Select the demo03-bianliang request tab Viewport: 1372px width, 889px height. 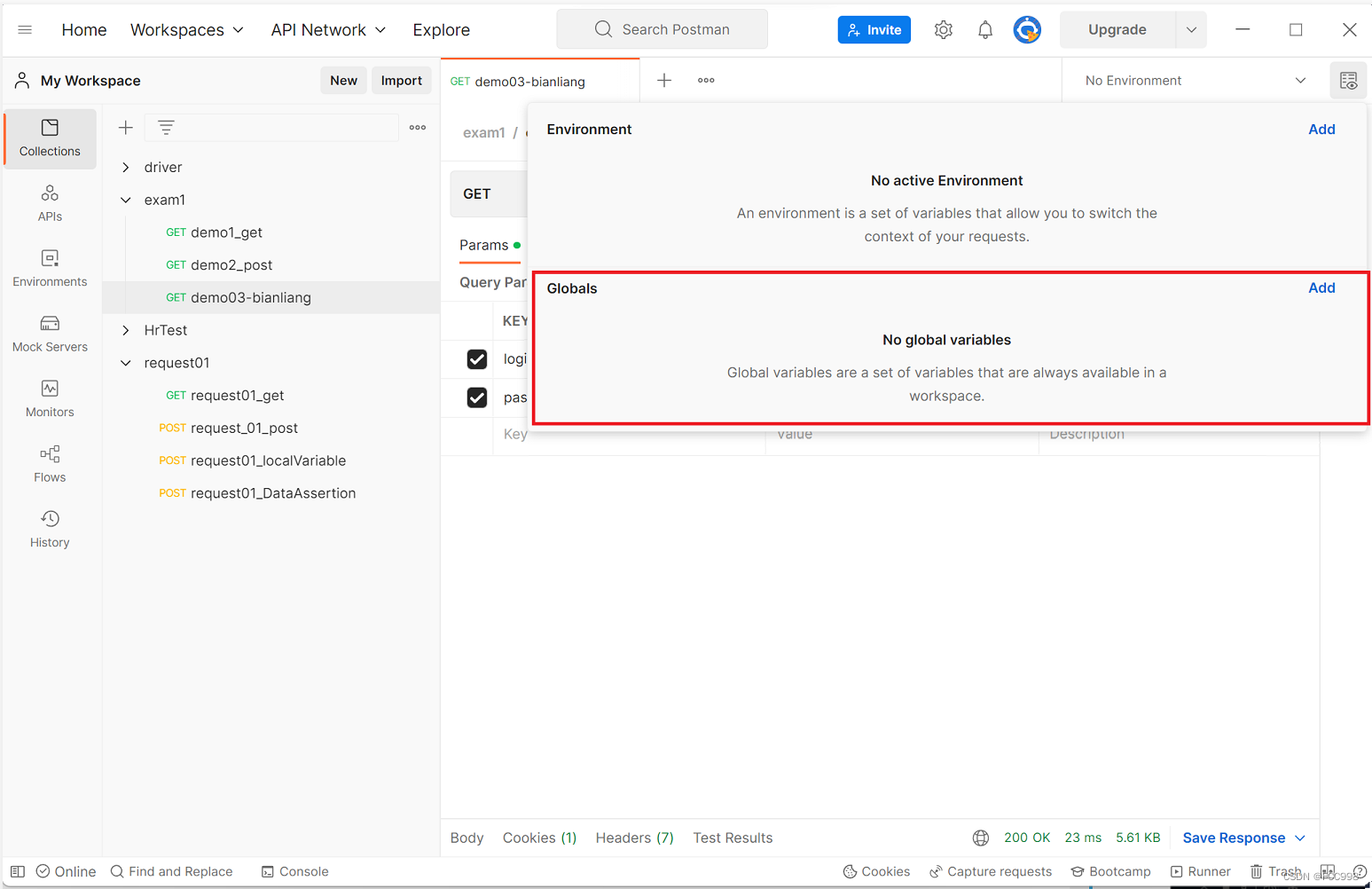point(540,81)
